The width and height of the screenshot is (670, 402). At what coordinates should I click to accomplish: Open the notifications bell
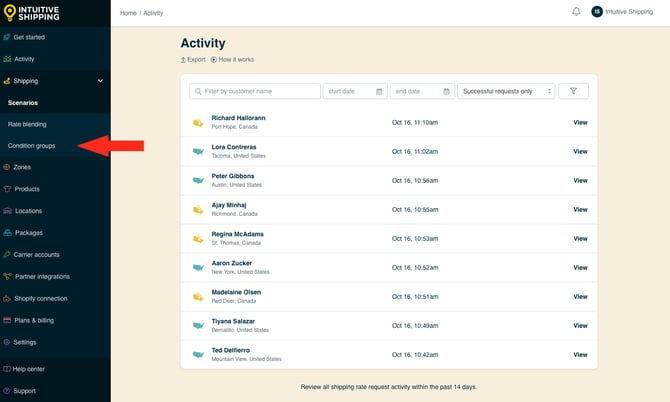[x=576, y=12]
